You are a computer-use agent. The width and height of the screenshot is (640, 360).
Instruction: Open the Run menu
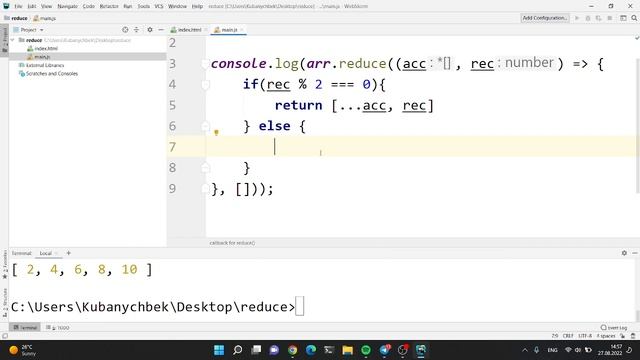128,6
